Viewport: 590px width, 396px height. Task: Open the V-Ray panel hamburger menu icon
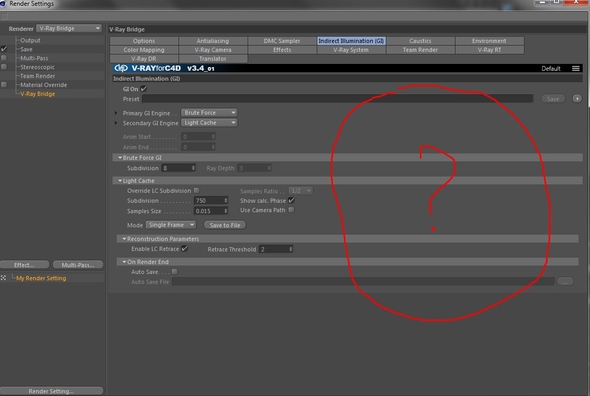[x=575, y=69]
